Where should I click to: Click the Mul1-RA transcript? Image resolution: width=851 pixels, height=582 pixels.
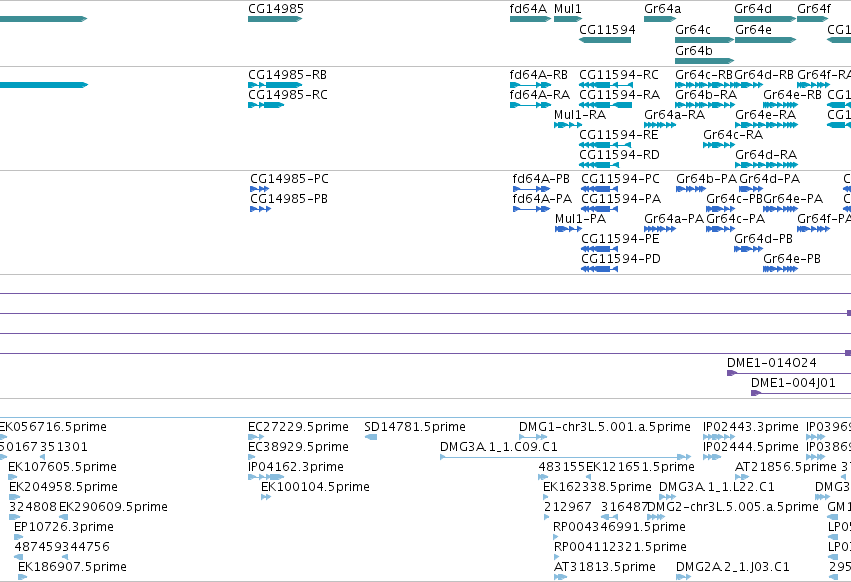pyautogui.click(x=580, y=115)
